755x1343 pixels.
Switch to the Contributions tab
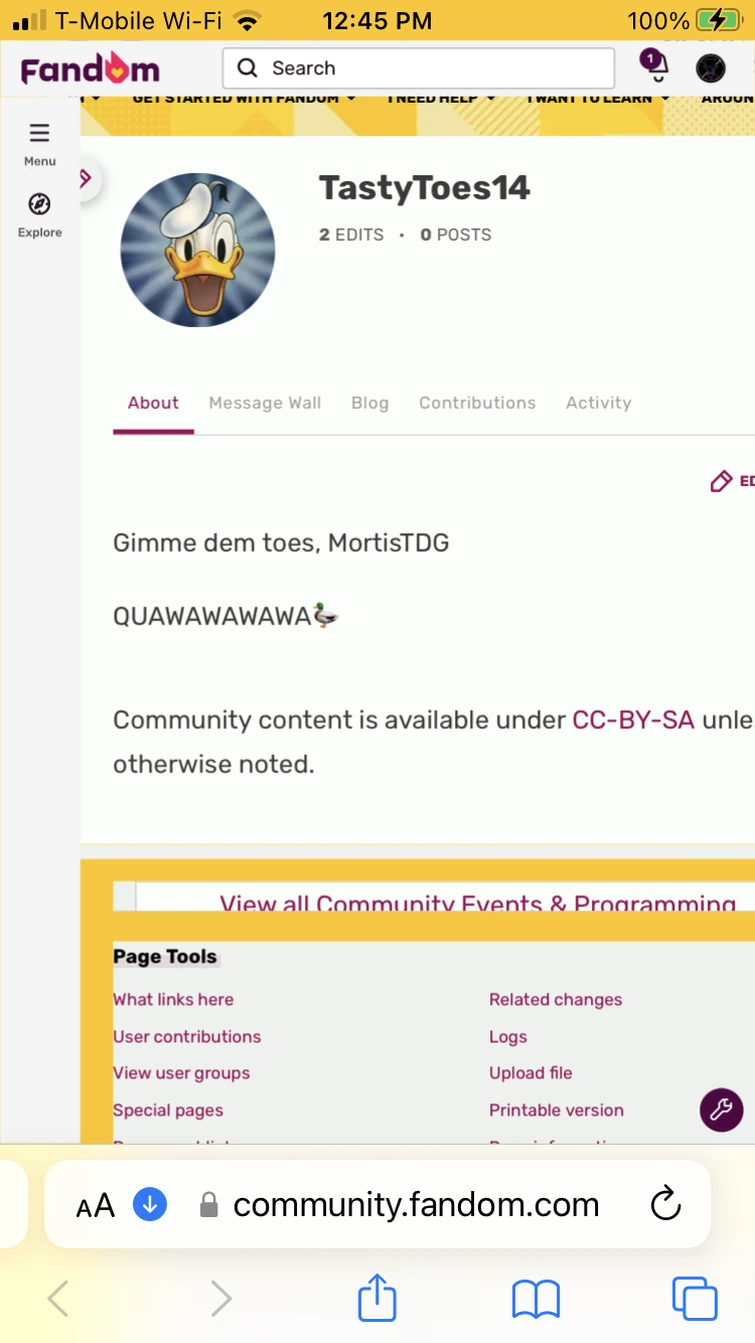click(477, 403)
